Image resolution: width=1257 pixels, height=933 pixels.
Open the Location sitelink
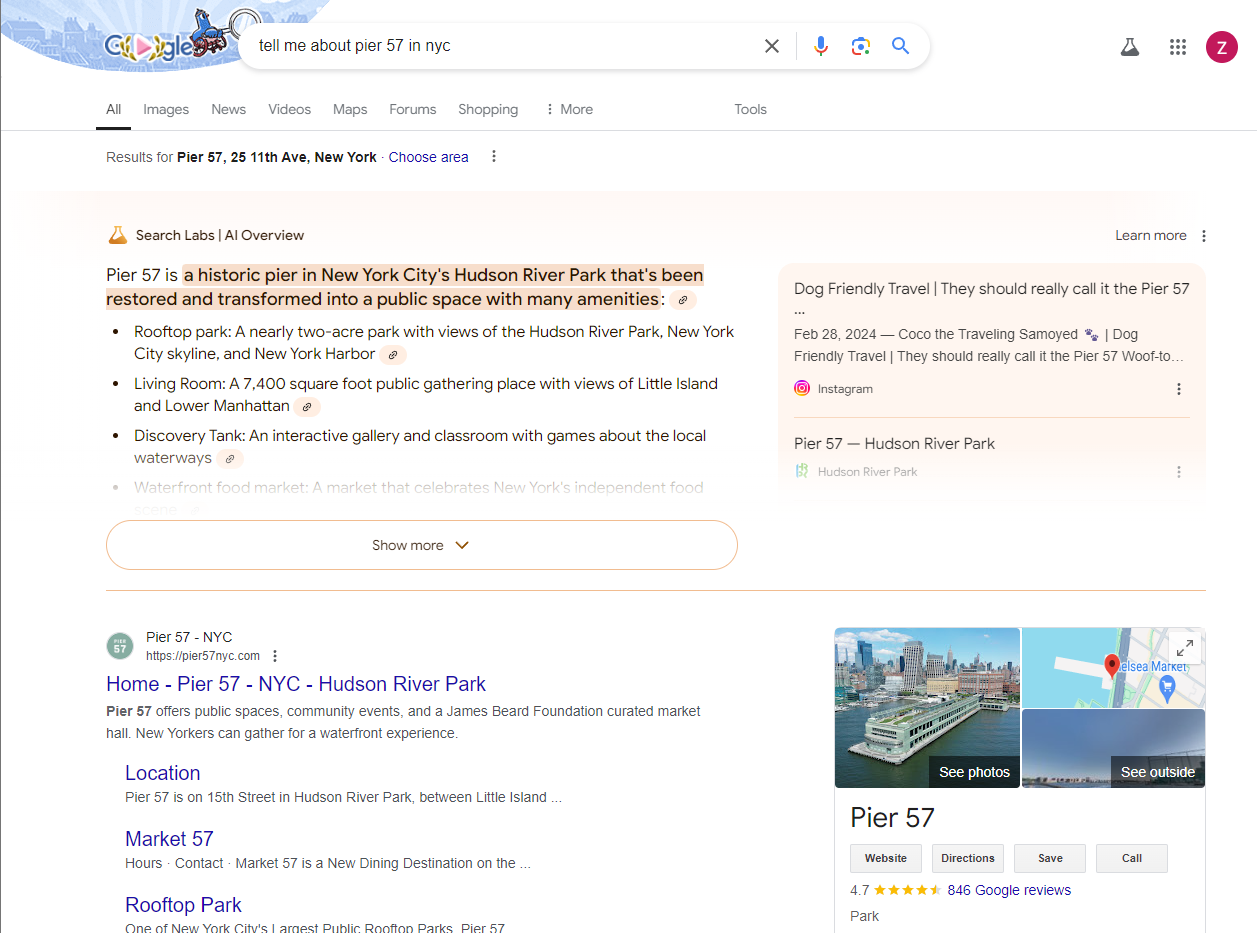tap(162, 773)
